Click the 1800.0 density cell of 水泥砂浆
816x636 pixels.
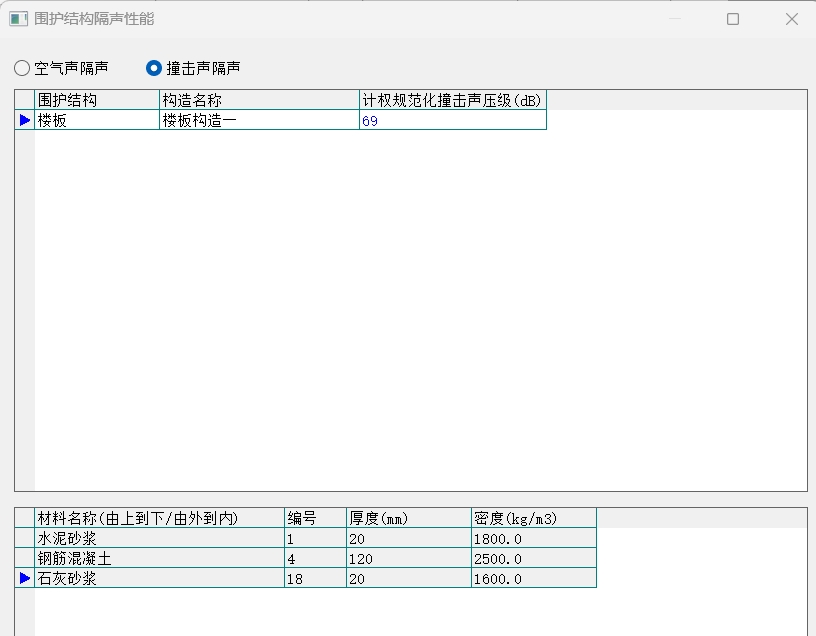(x=533, y=539)
